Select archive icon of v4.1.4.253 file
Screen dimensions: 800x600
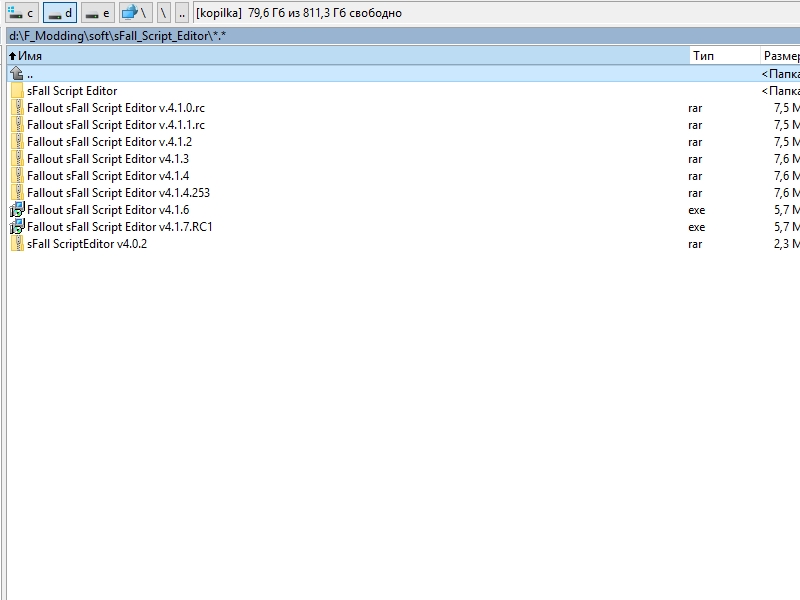[x=17, y=193]
